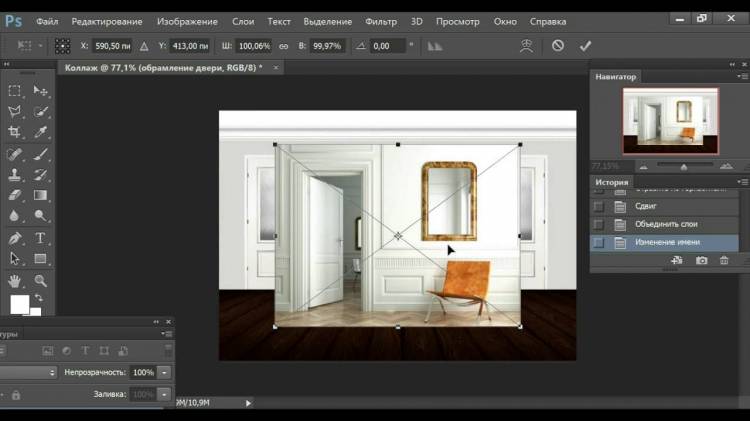Image resolution: width=750 pixels, height=421 pixels.
Task: Click Navigator zoom out mountain icon
Action: [644, 166]
